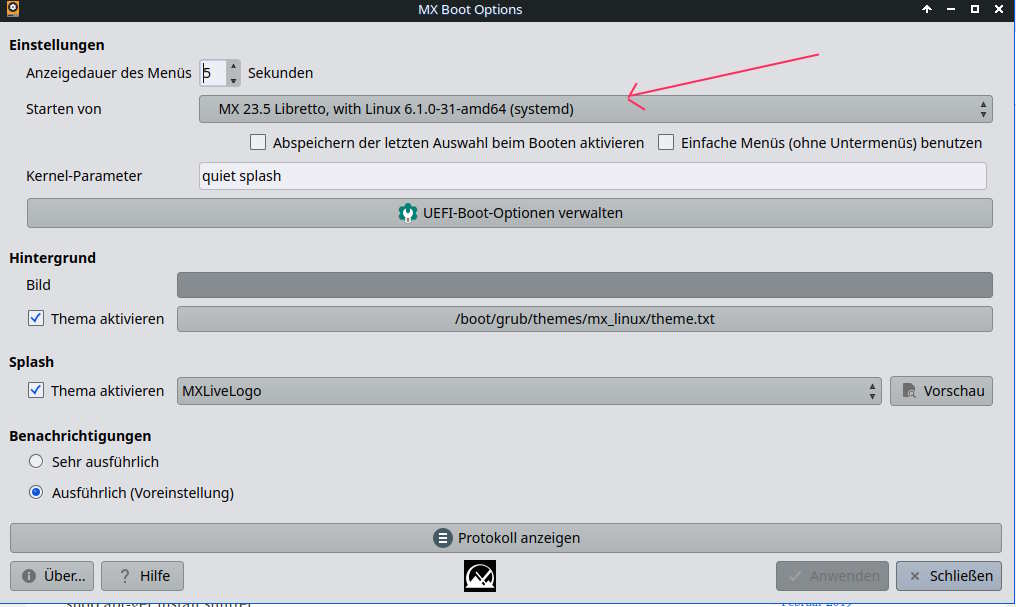The width and height of the screenshot is (1016, 607).
Task: Increase menu timeout with the up arrow
Action: pyautogui.click(x=233, y=66)
